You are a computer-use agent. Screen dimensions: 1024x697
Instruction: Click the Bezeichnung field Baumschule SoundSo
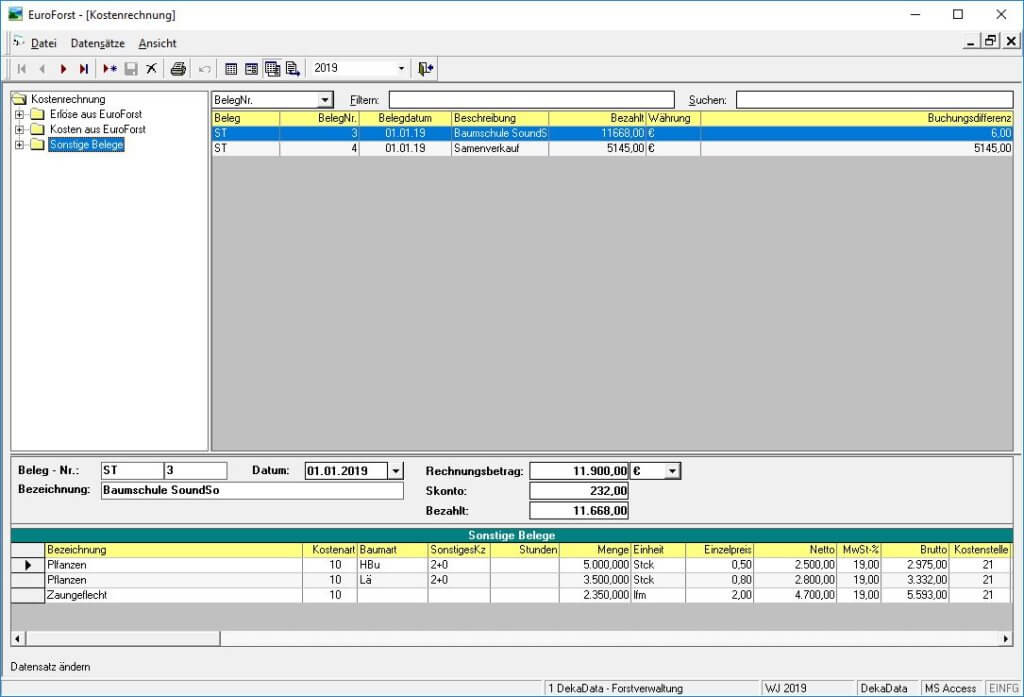[x=252, y=491]
